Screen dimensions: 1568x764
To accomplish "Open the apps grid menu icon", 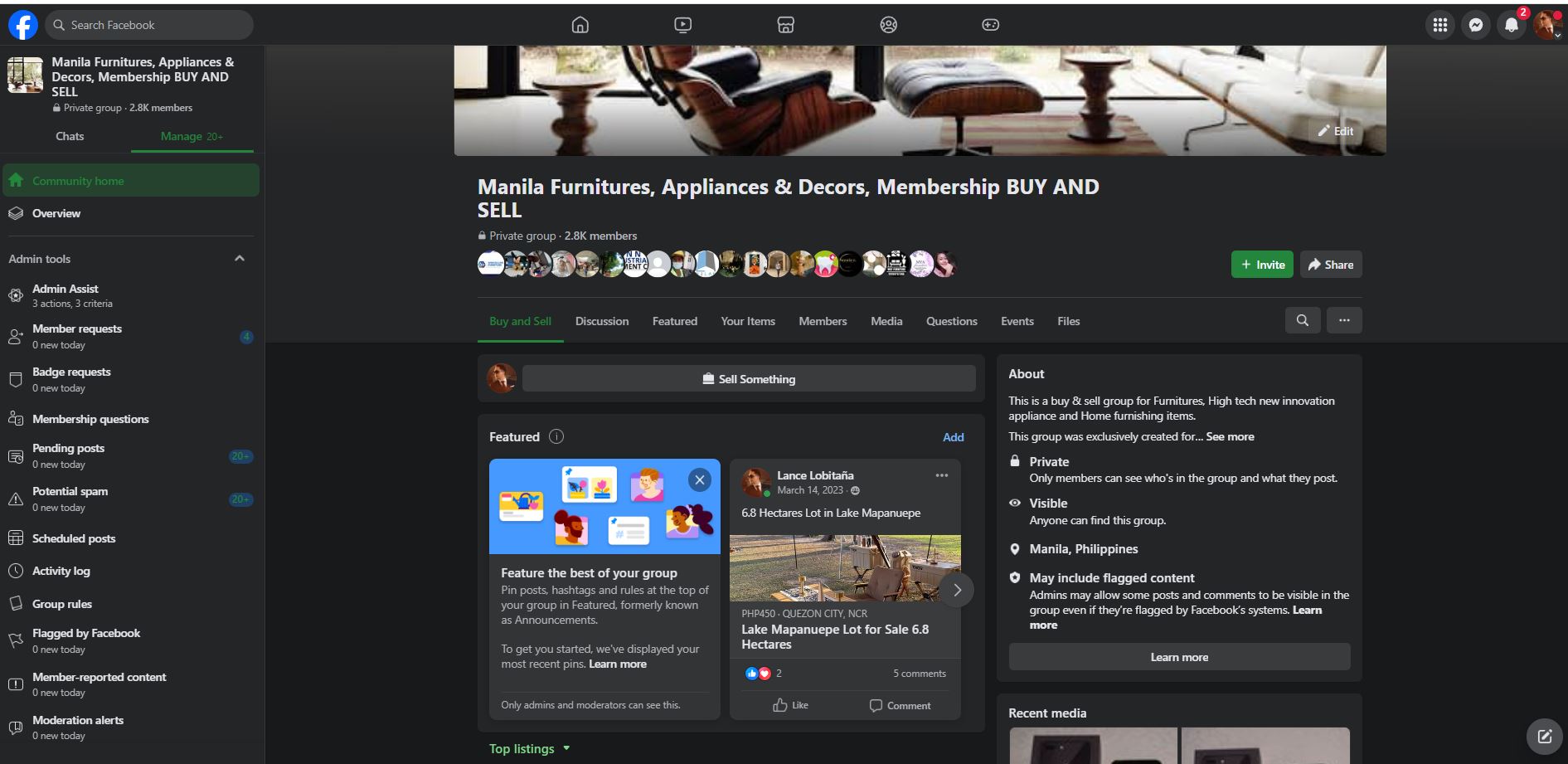I will [1440, 25].
